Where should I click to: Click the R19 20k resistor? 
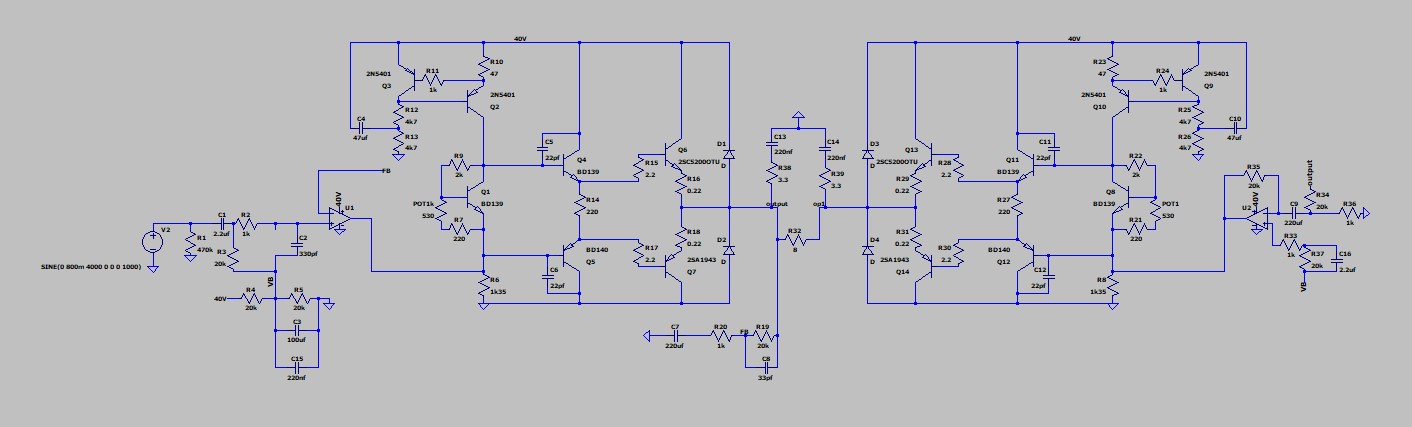(762, 336)
